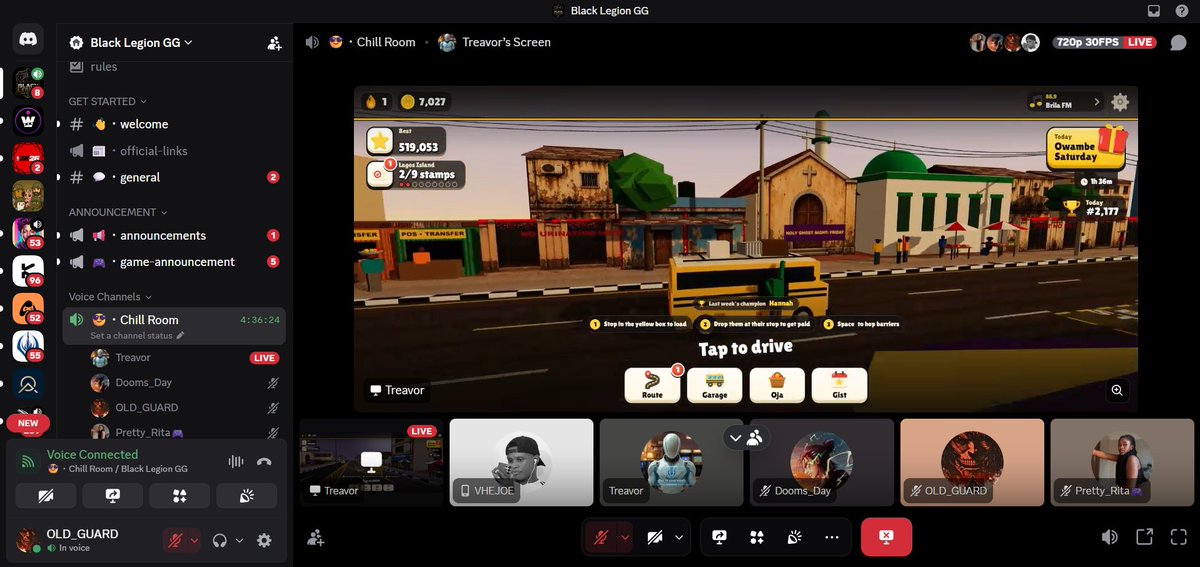1200x567 pixels.
Task: Show member avatars in call header
Action: pyautogui.click(x=1005, y=43)
